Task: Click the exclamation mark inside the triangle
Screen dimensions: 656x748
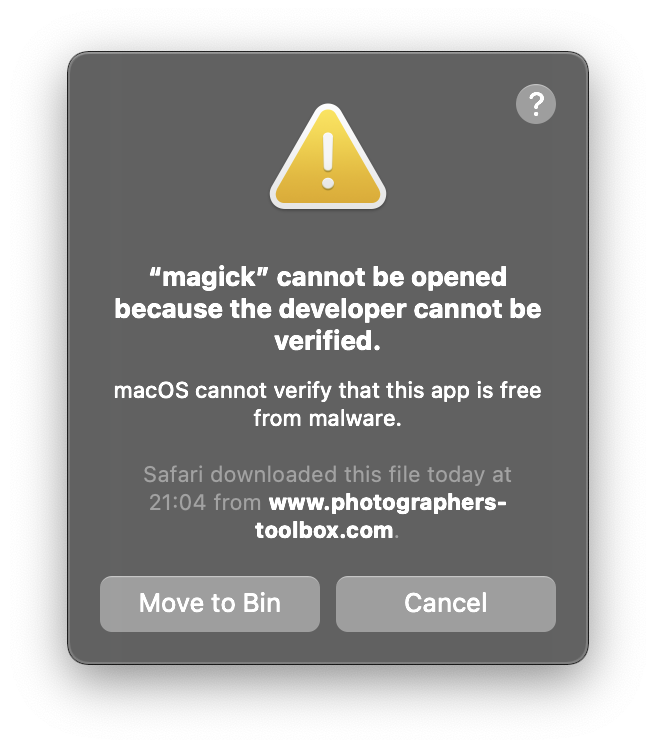Action: pos(328,161)
